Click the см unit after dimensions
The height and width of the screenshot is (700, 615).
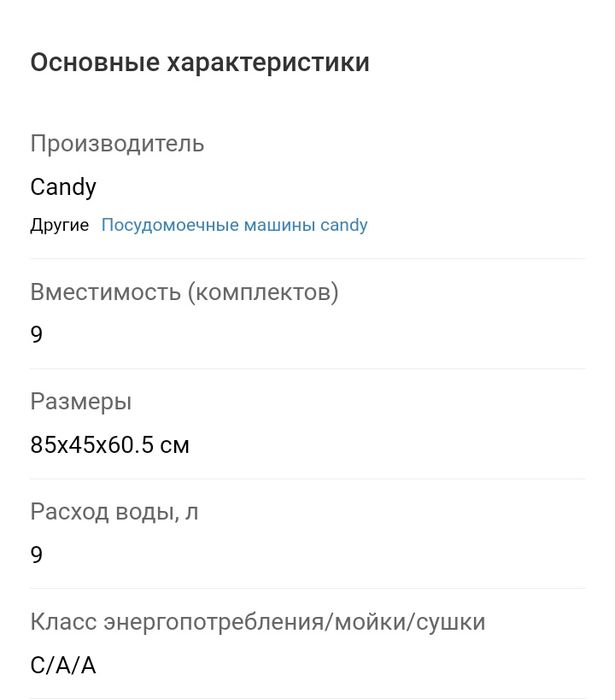pyautogui.click(x=175, y=445)
